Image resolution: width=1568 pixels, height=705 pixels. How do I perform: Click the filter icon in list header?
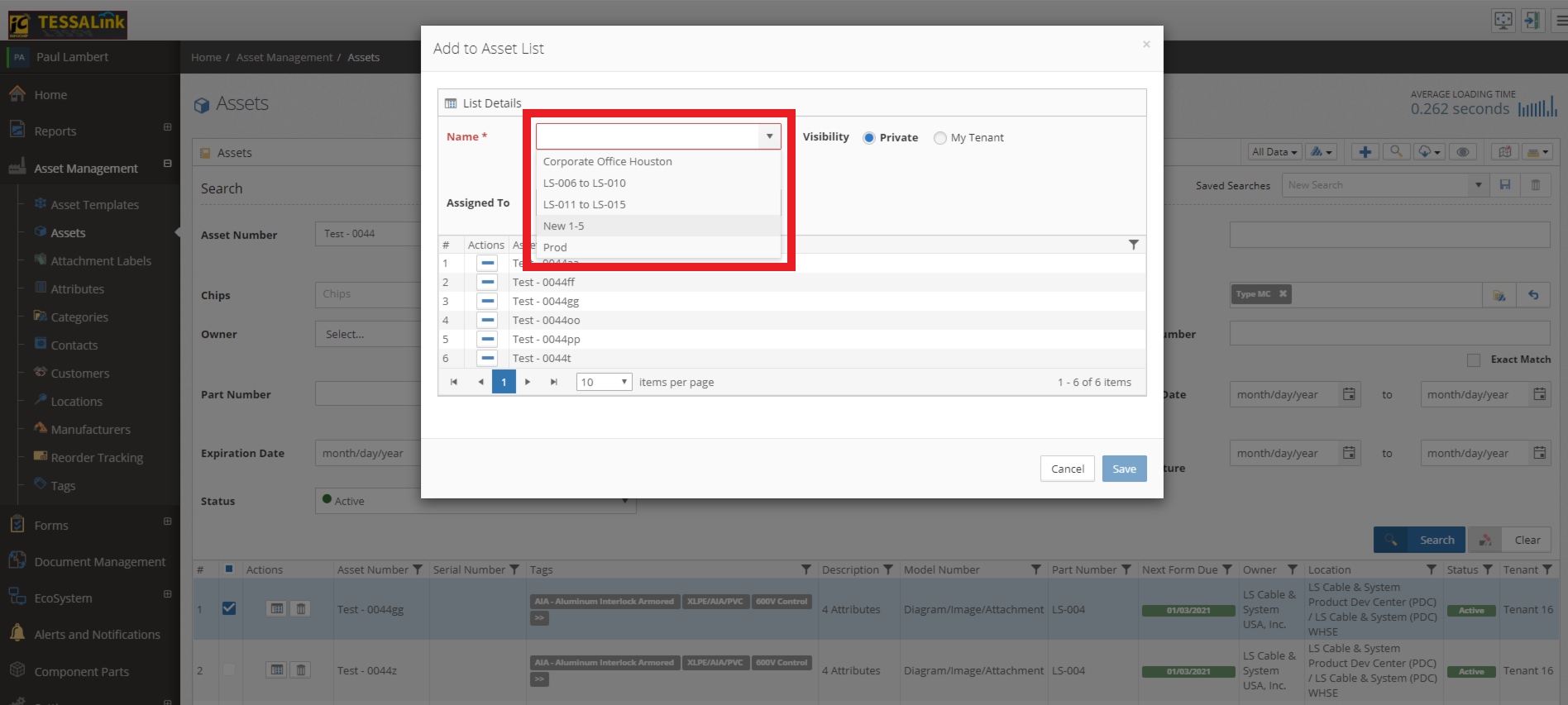(x=1133, y=245)
